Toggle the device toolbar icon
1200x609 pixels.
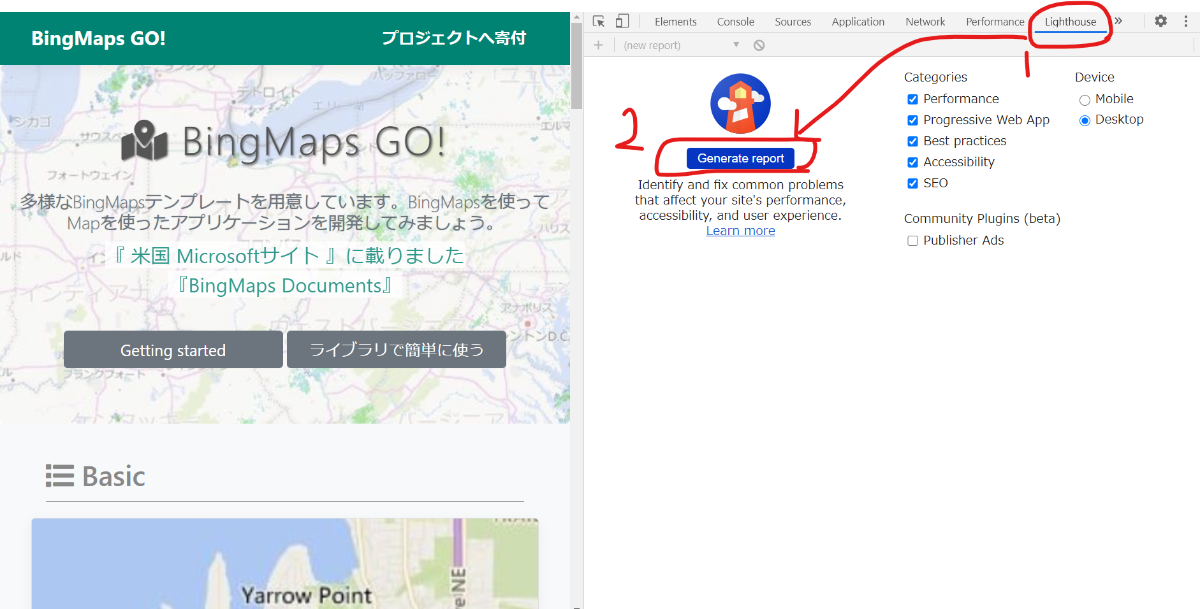[x=622, y=21]
